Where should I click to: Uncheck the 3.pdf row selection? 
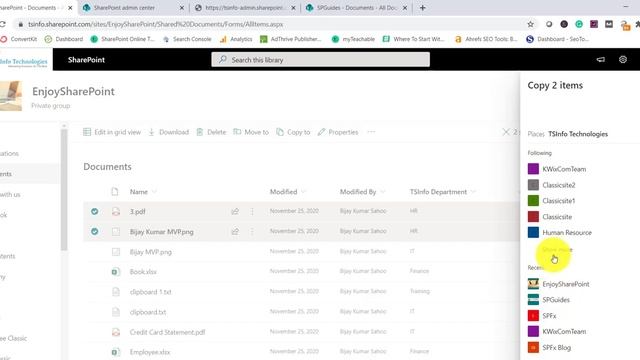pos(94,211)
